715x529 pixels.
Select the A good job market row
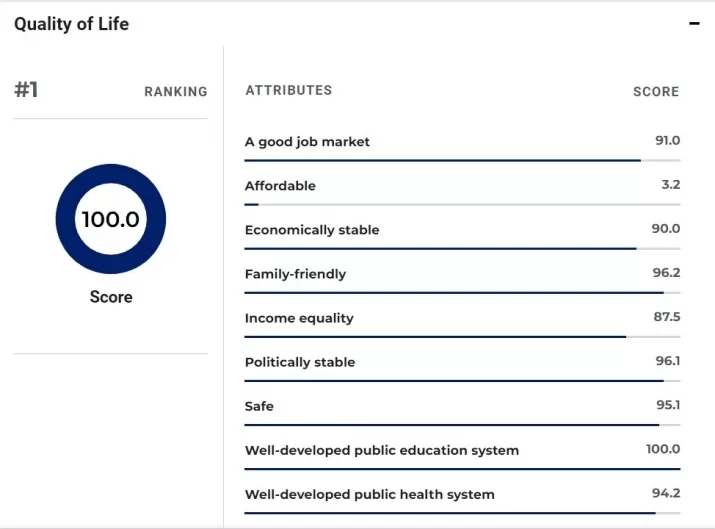click(x=307, y=142)
